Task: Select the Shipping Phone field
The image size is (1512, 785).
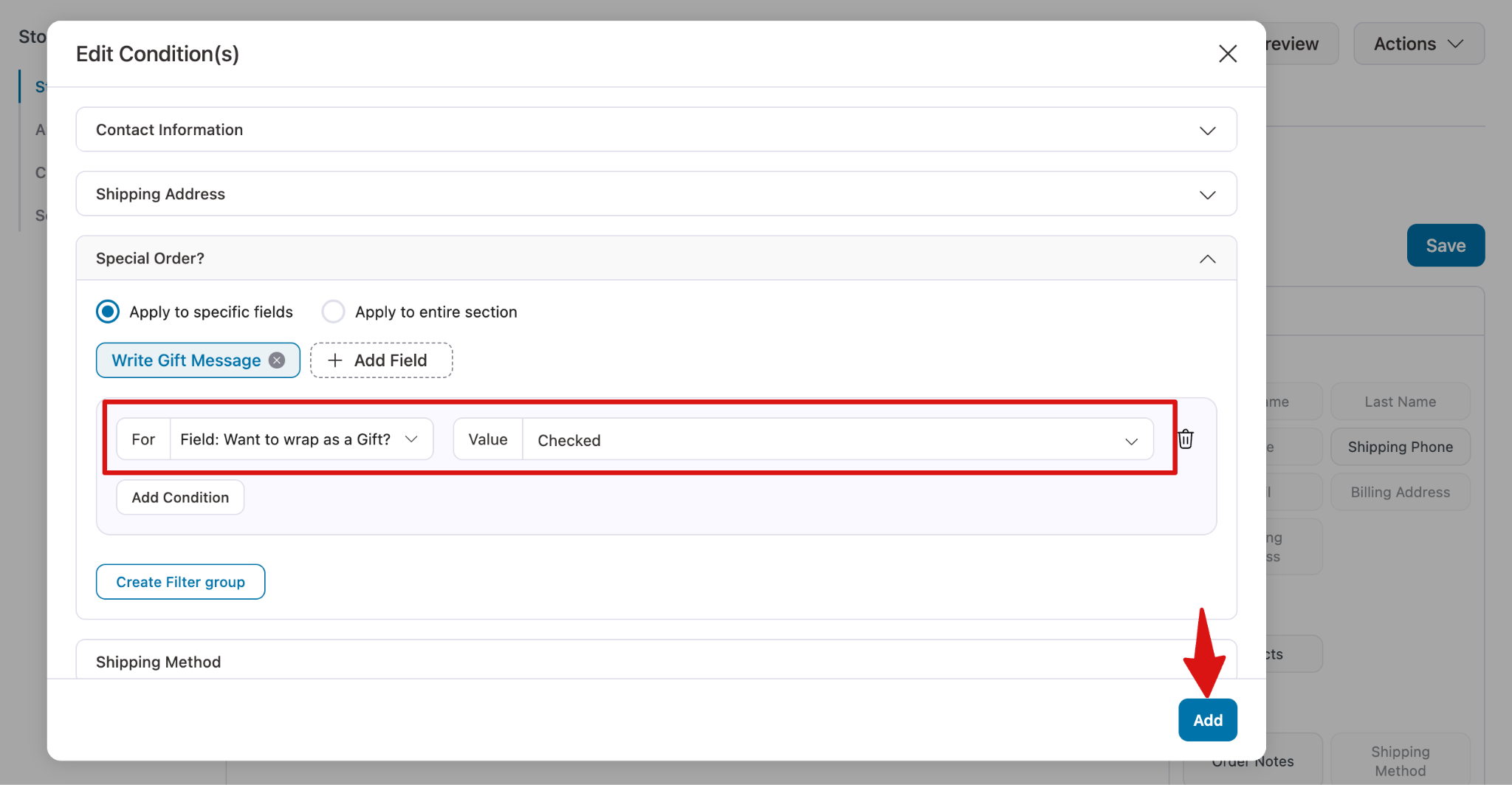Action: pos(1400,447)
